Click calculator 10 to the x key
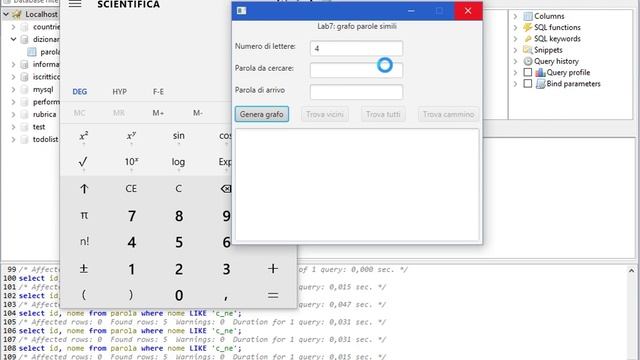Screen dimensions: 640x360 [x=131, y=162]
